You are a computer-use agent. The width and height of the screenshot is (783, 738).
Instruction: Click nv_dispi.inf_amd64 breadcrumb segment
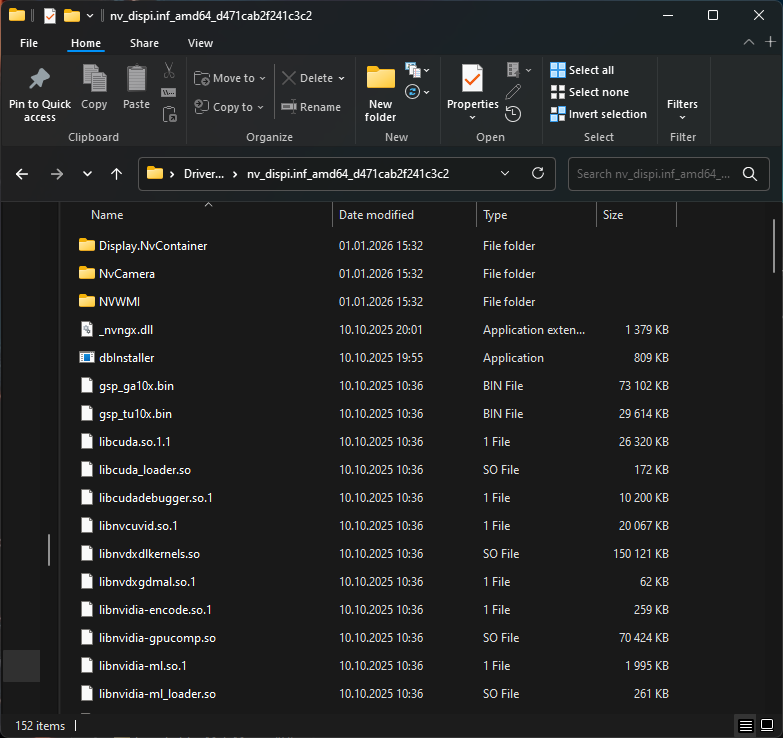point(348,174)
